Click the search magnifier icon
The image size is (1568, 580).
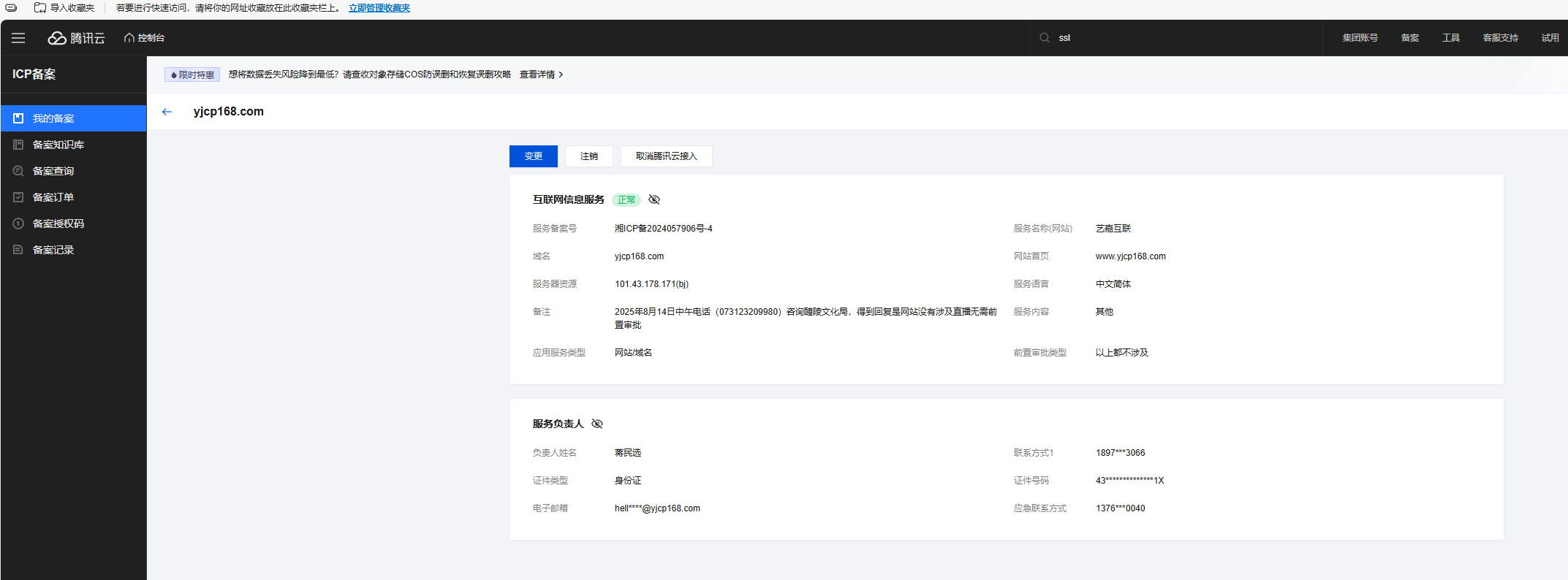point(1045,38)
